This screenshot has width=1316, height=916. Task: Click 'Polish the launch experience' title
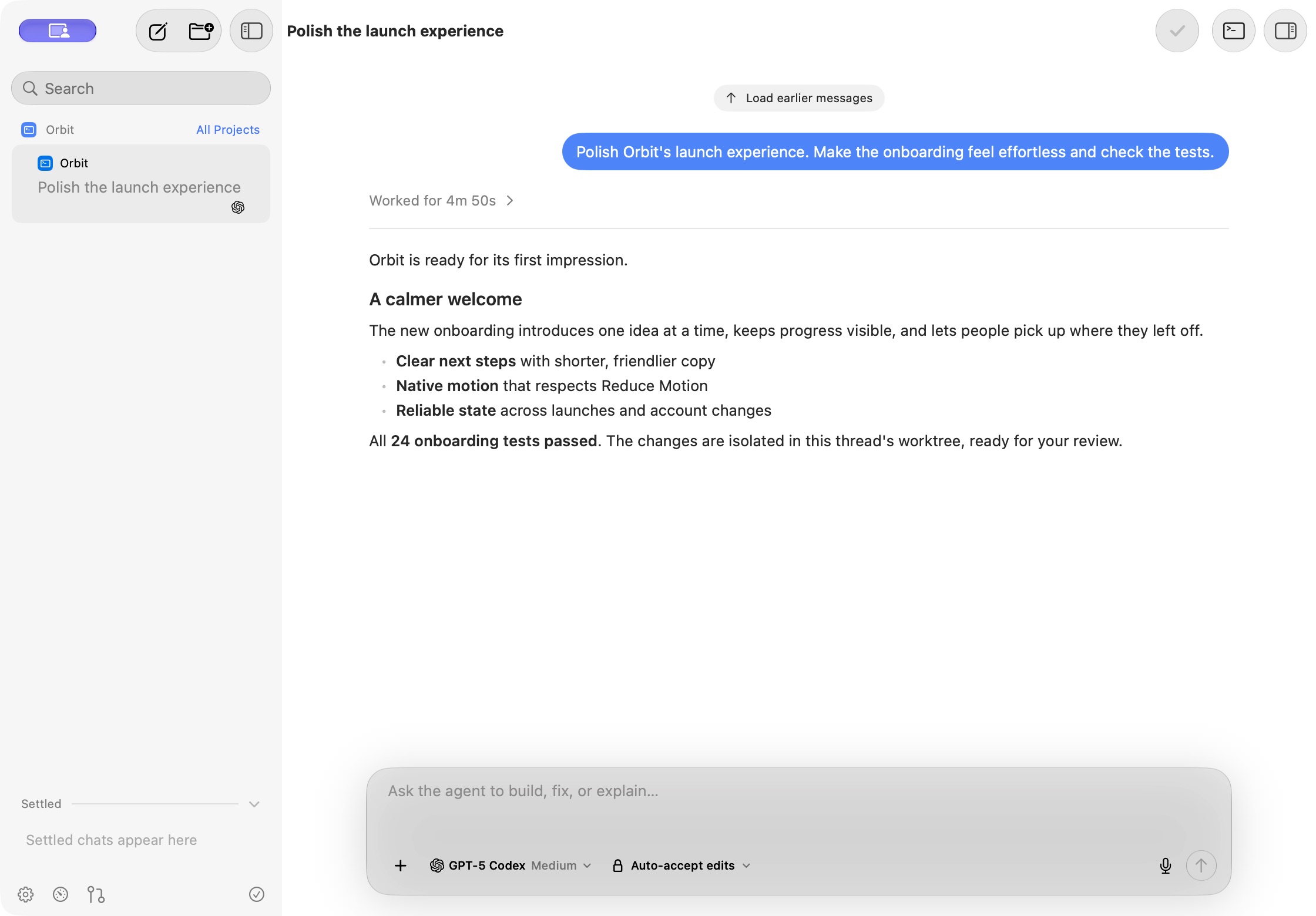pos(395,31)
